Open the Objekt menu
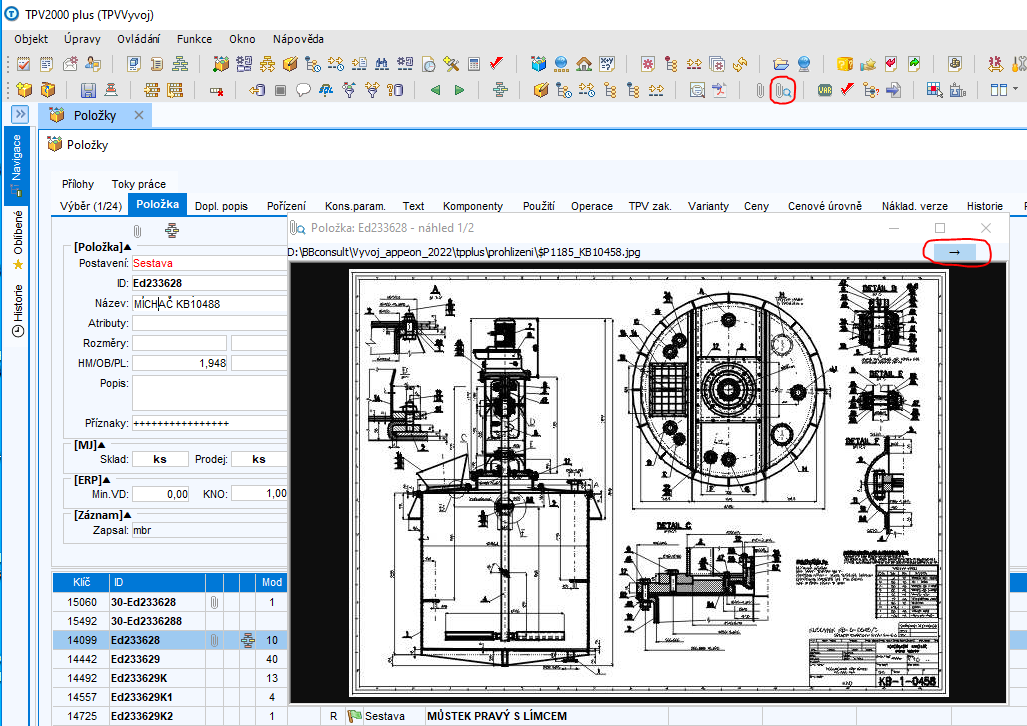The image size is (1027, 726). point(31,39)
